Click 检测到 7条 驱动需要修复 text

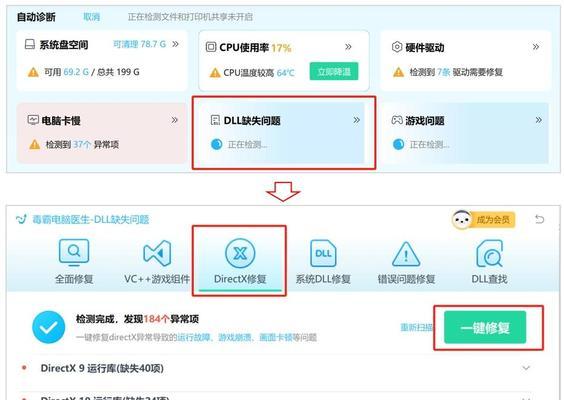pos(456,72)
